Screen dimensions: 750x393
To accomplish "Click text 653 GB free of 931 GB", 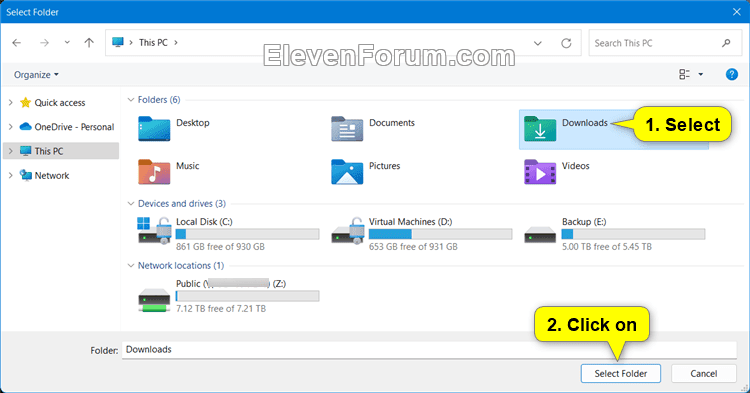I will 413,247.
